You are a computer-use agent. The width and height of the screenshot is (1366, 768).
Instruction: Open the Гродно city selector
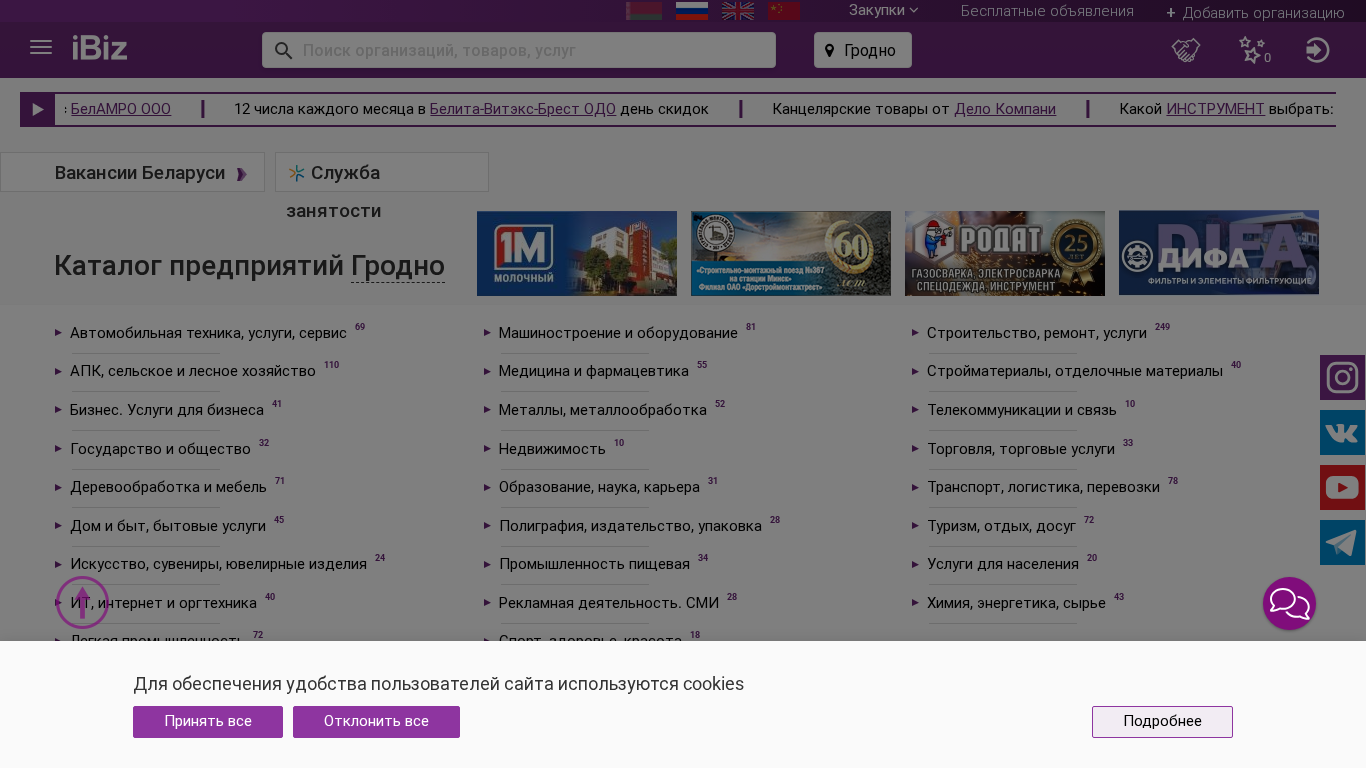(x=863, y=50)
